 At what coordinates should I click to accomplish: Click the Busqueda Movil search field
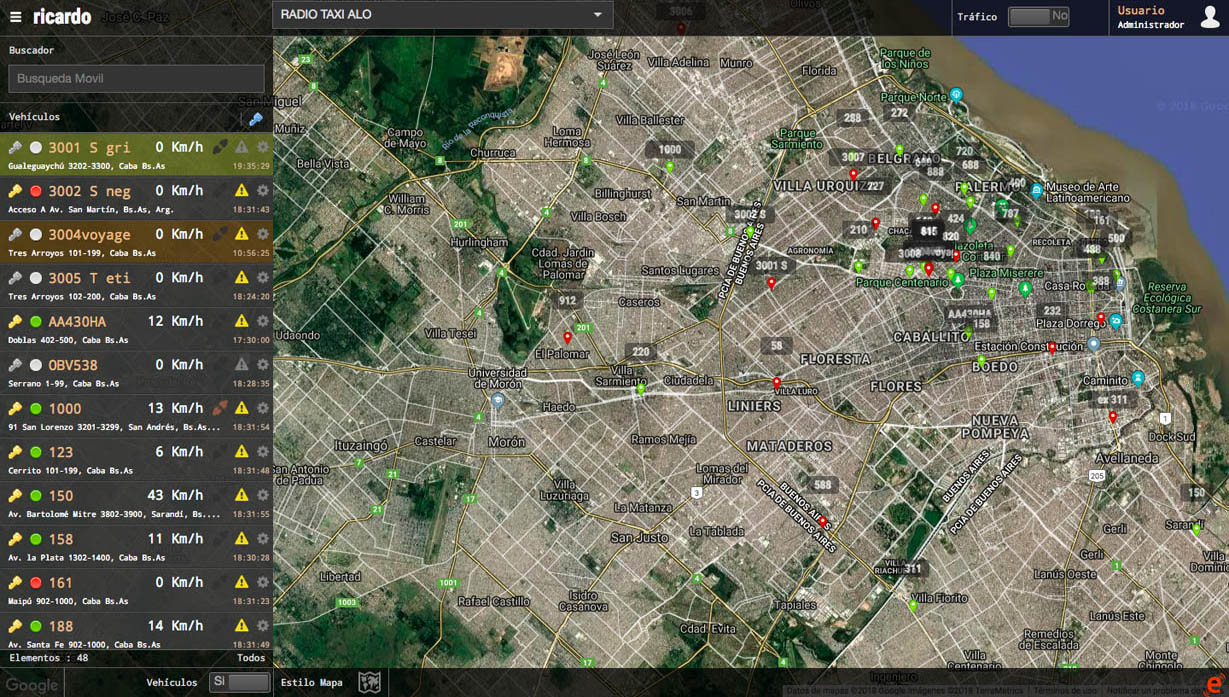point(136,79)
